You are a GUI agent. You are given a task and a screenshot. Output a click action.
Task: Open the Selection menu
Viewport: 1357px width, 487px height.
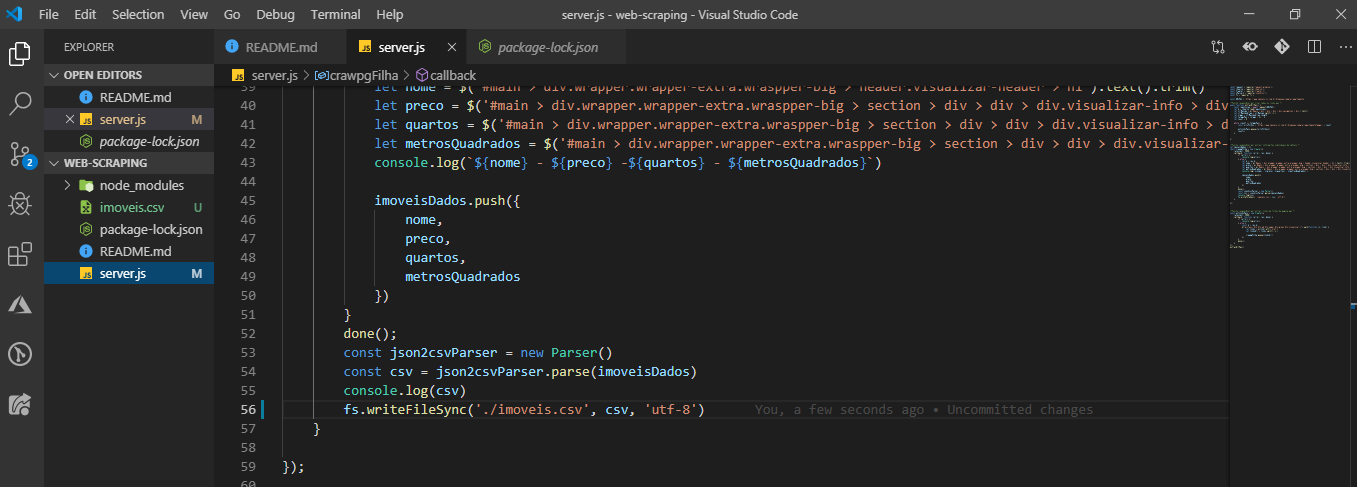[138, 15]
